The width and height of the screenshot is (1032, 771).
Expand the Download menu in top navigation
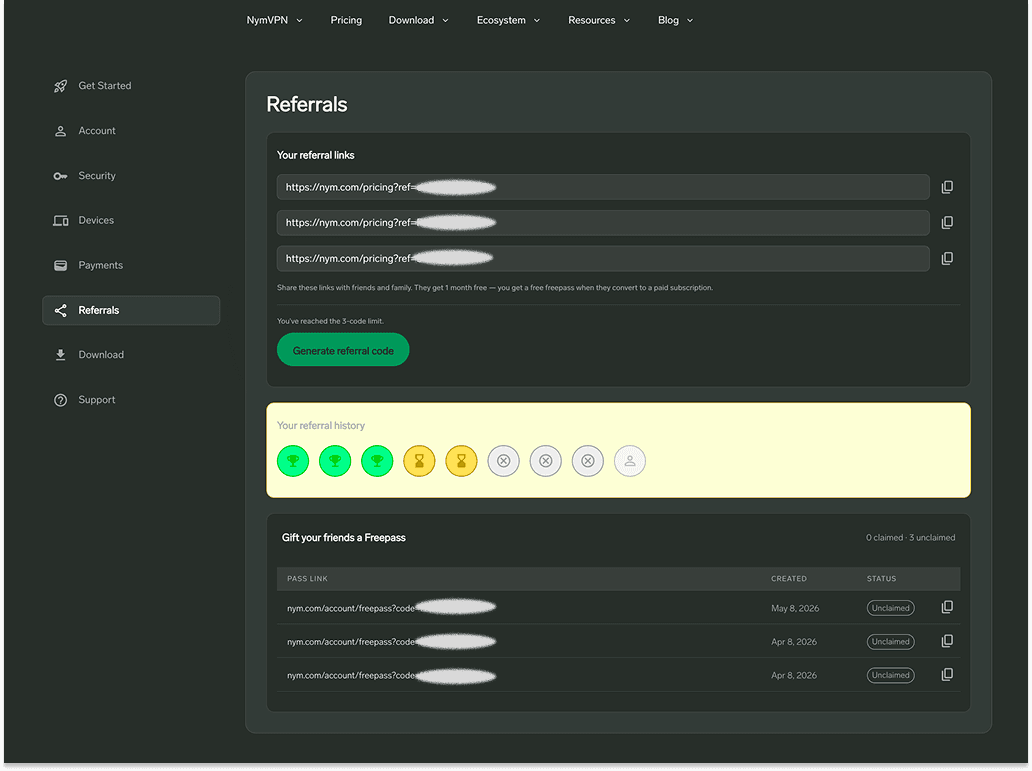pyautogui.click(x=419, y=20)
